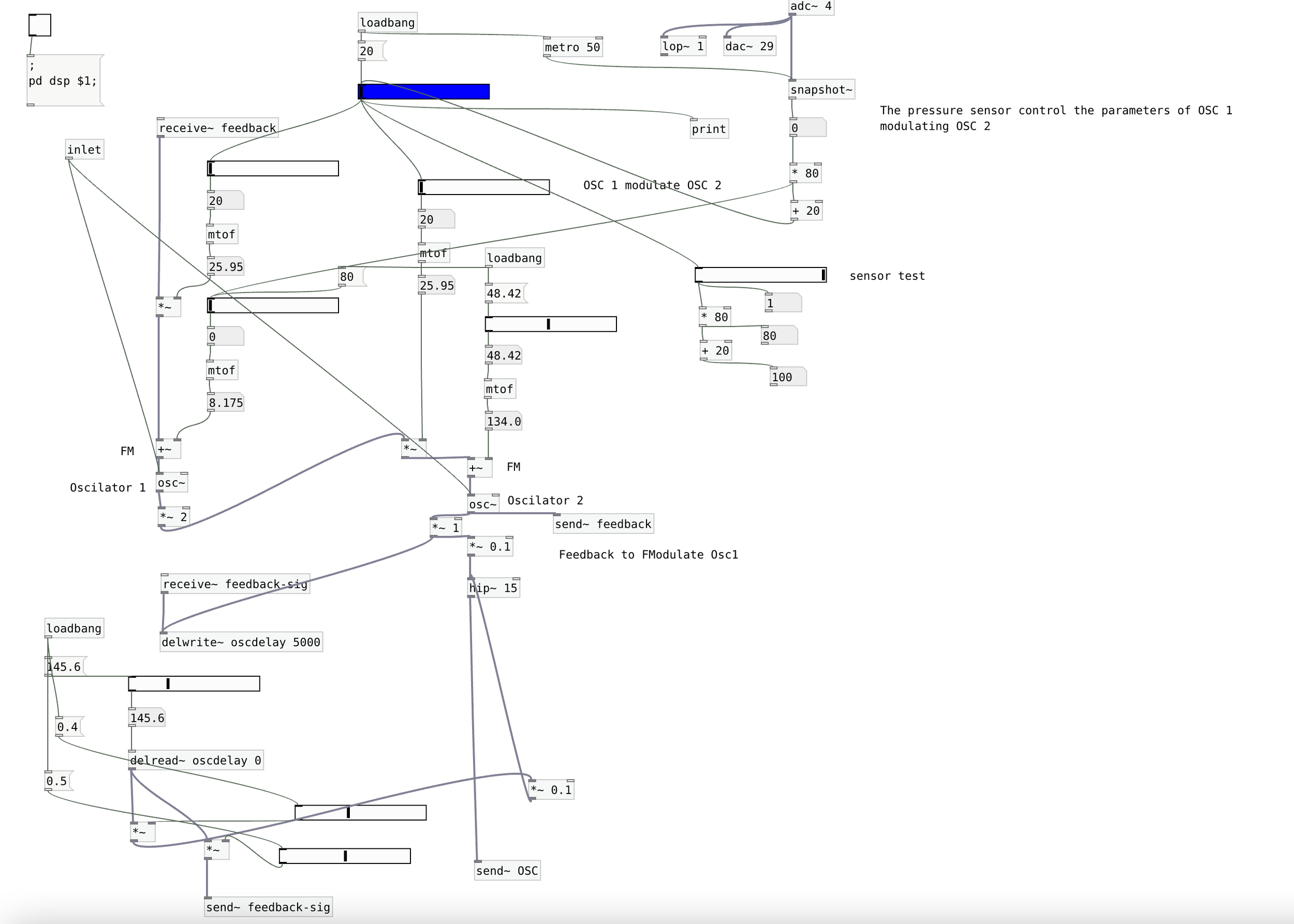
Task: Click the "hip~ 15" filter object
Action: click(493, 588)
